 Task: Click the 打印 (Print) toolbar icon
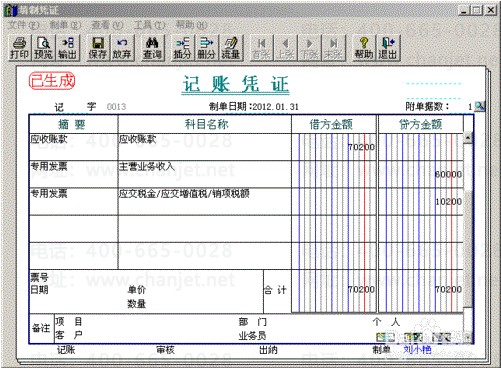(19, 48)
